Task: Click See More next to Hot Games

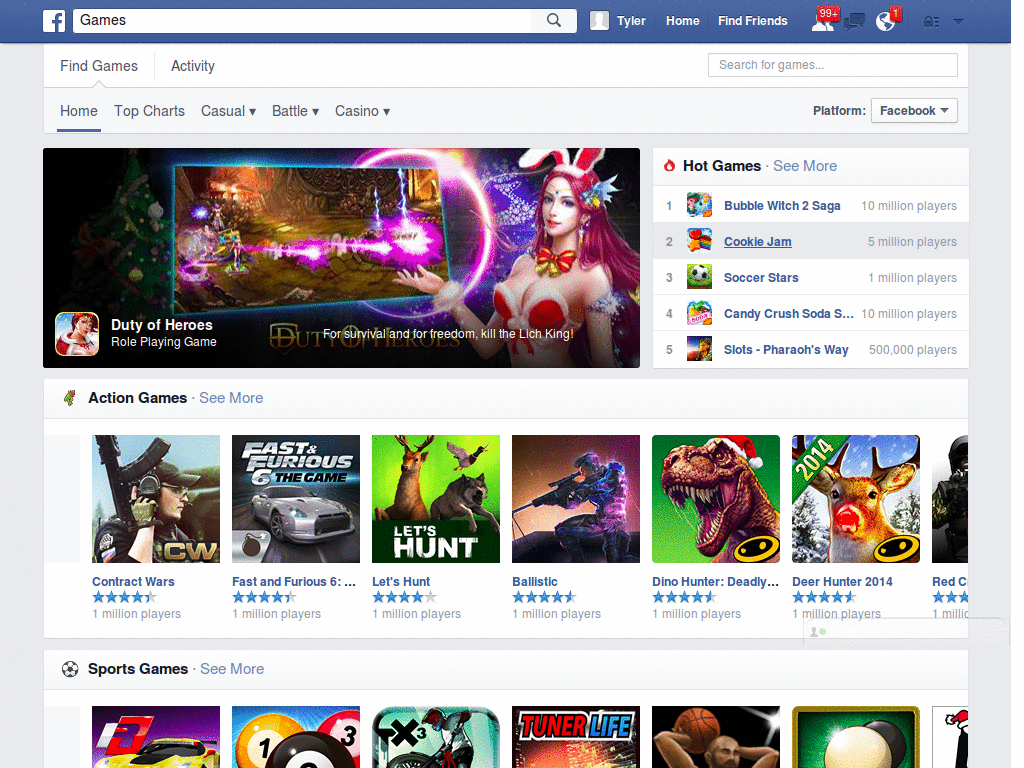Action: tap(805, 166)
